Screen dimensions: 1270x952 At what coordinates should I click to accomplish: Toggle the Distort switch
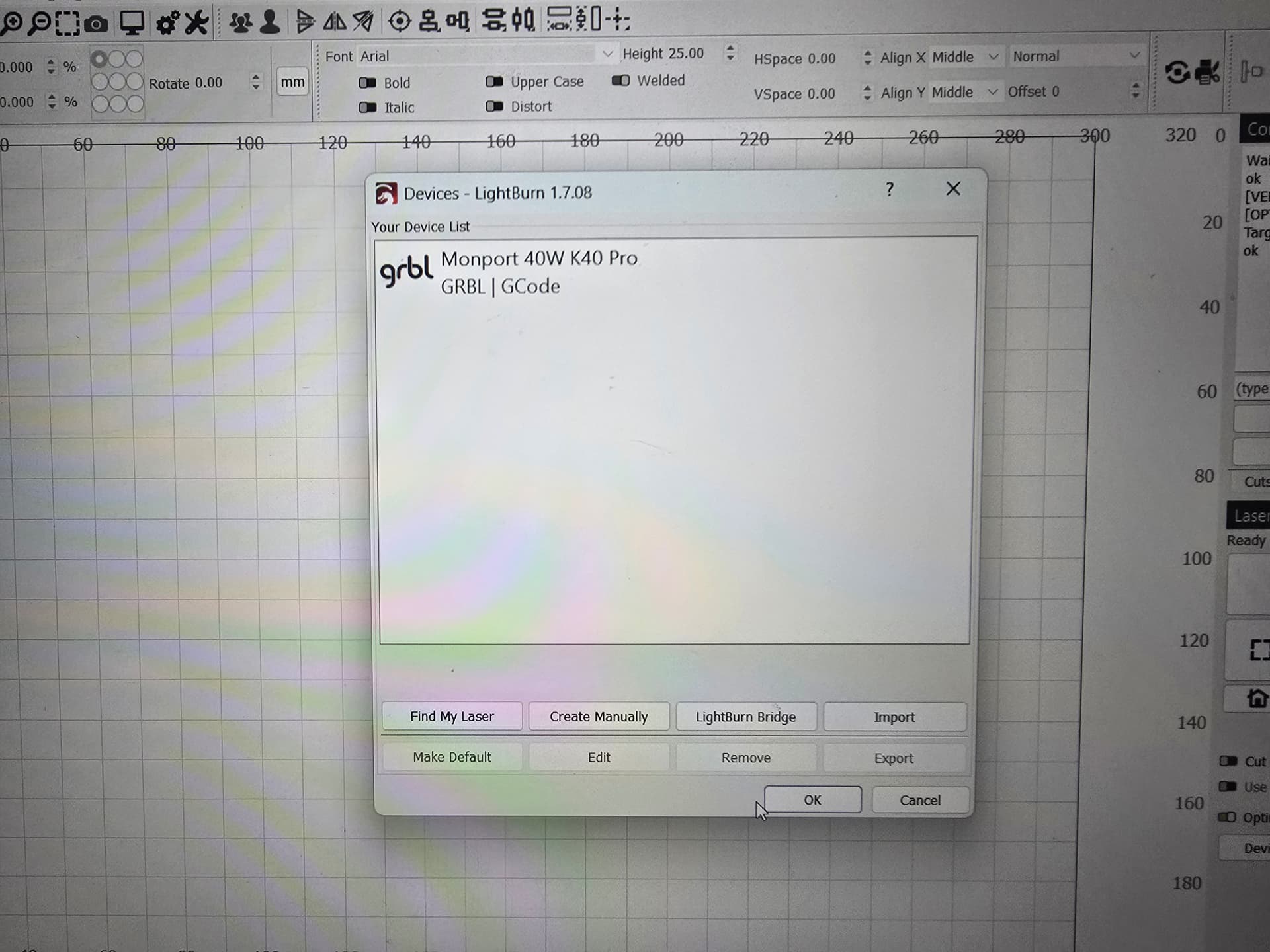(x=494, y=106)
